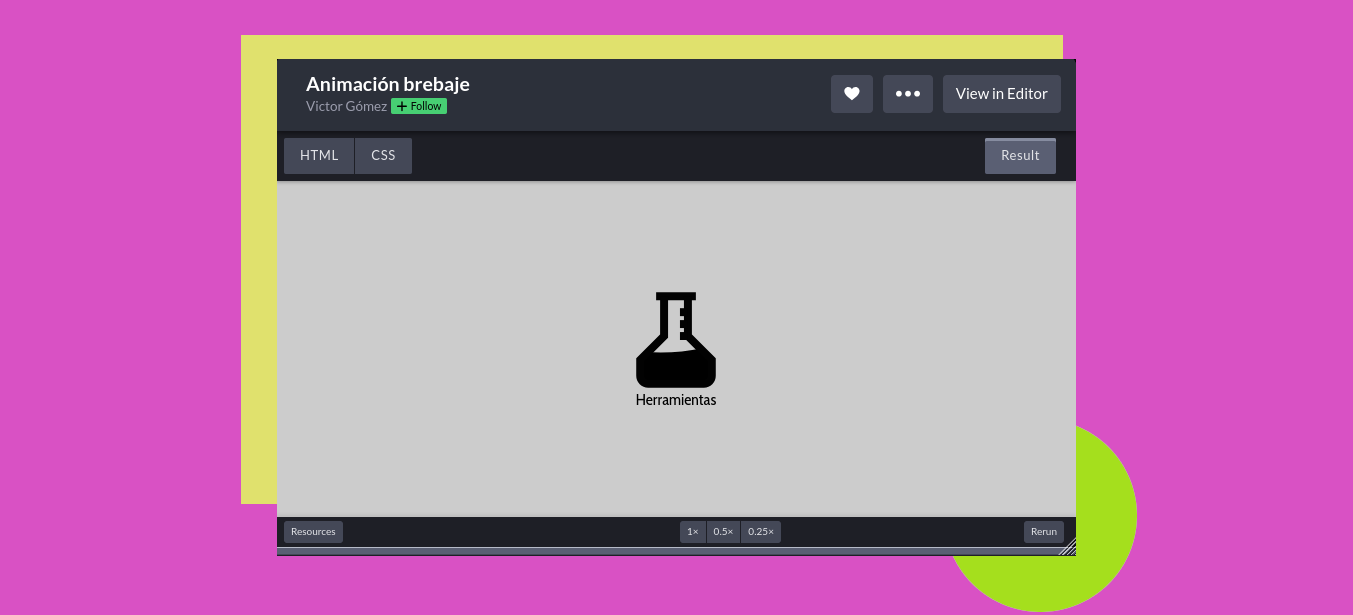This screenshot has height=615, width=1353.
Task: Switch to the HTML code tab
Action: tap(319, 156)
